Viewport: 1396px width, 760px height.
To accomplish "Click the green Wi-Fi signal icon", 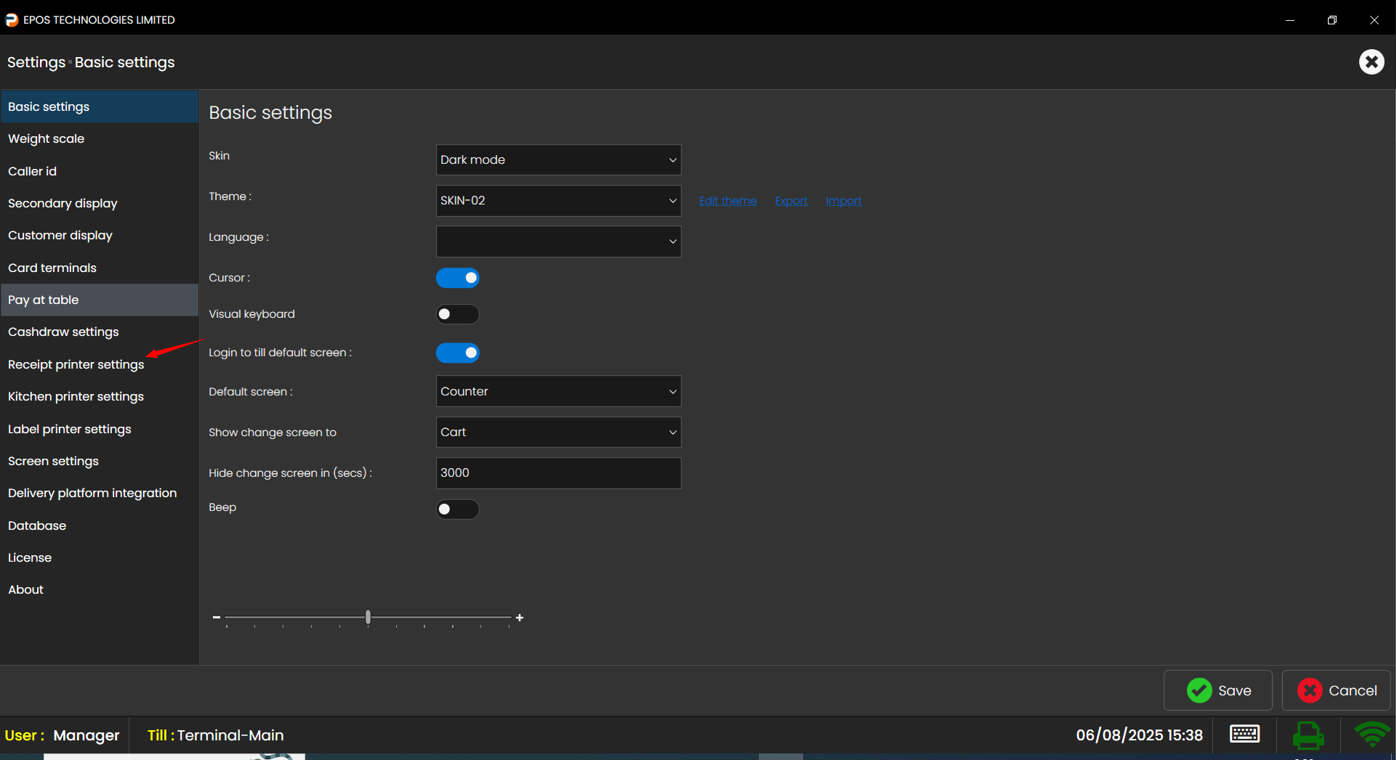I will point(1372,735).
